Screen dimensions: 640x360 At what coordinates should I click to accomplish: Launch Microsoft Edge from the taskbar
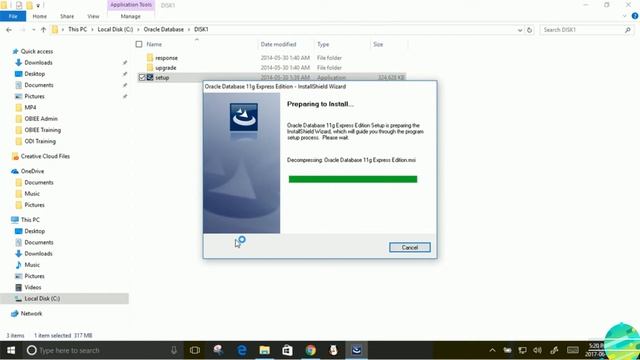point(242,350)
